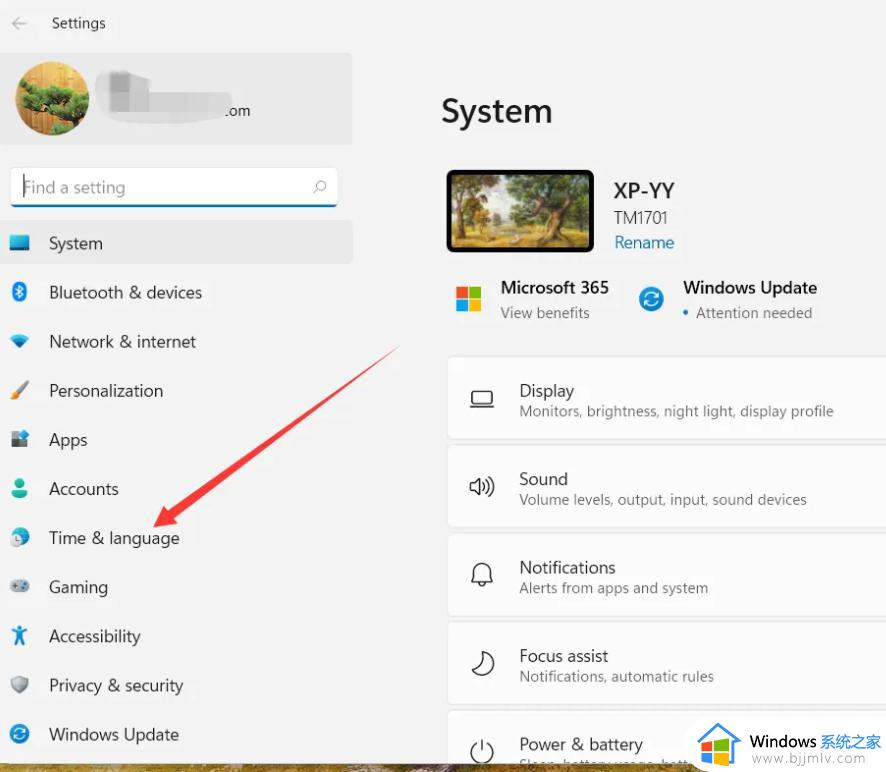
Task: Click the Time & language globe icon
Action: [20, 537]
